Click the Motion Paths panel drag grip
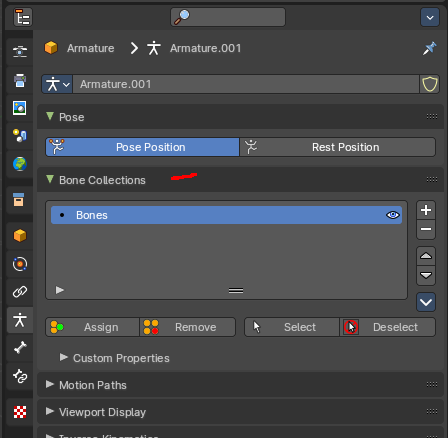 [x=432, y=384]
